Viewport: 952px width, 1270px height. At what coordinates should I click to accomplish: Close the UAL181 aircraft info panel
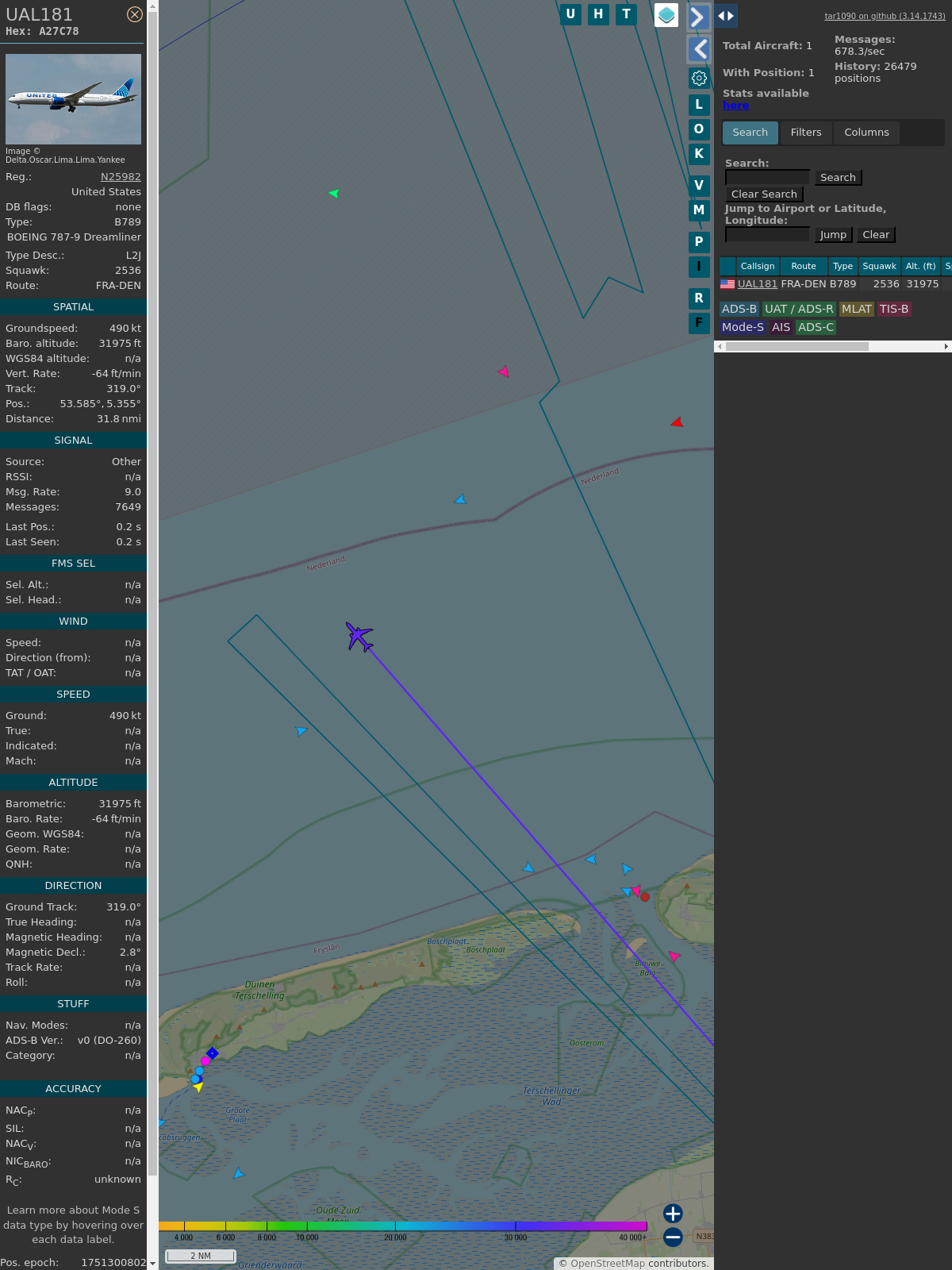pyautogui.click(x=135, y=14)
